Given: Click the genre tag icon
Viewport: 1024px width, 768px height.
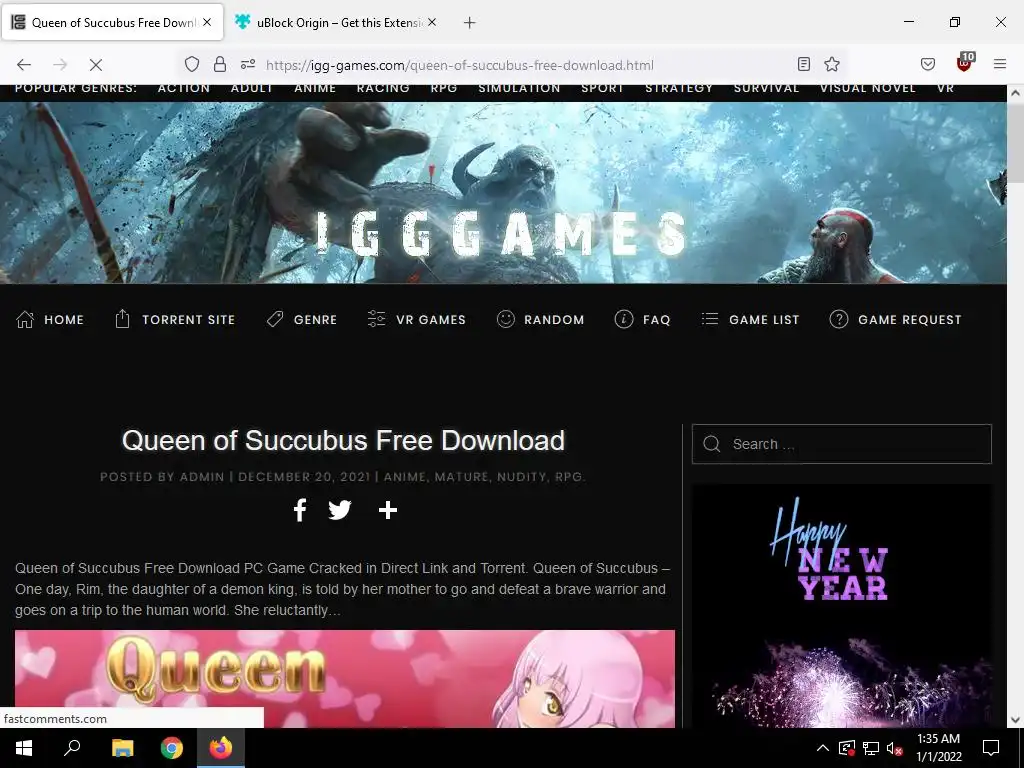Looking at the screenshot, I should coord(275,319).
